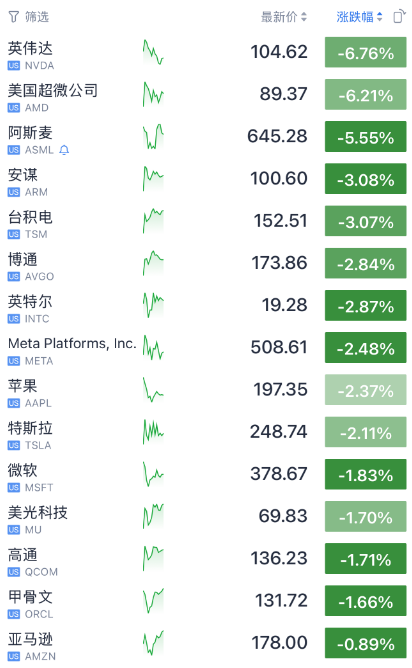The image size is (412, 668).
Task: Click the US market badge beside TSLA
Action: click(14, 445)
